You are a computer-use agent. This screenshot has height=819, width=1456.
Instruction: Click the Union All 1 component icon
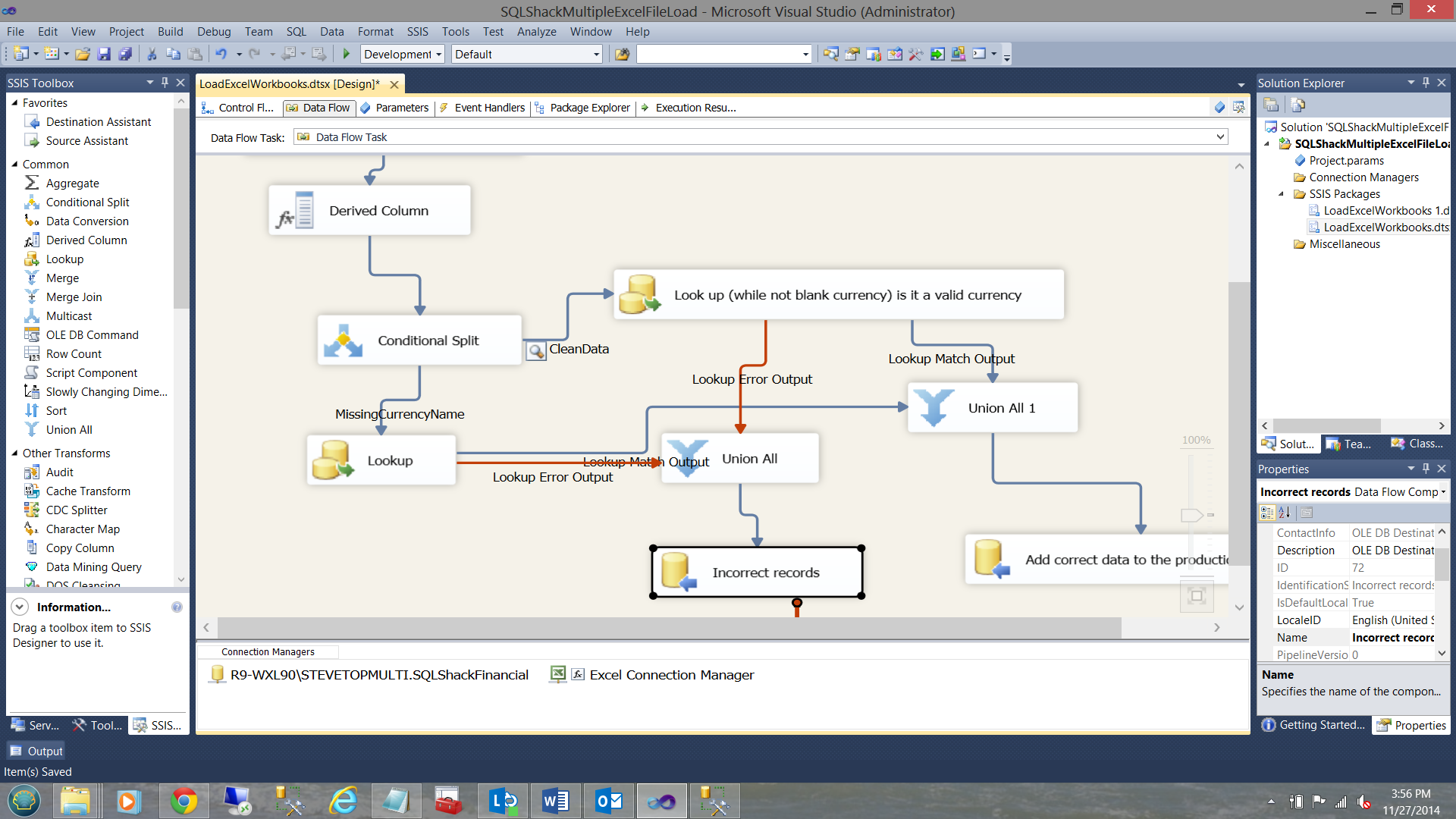[x=934, y=408]
